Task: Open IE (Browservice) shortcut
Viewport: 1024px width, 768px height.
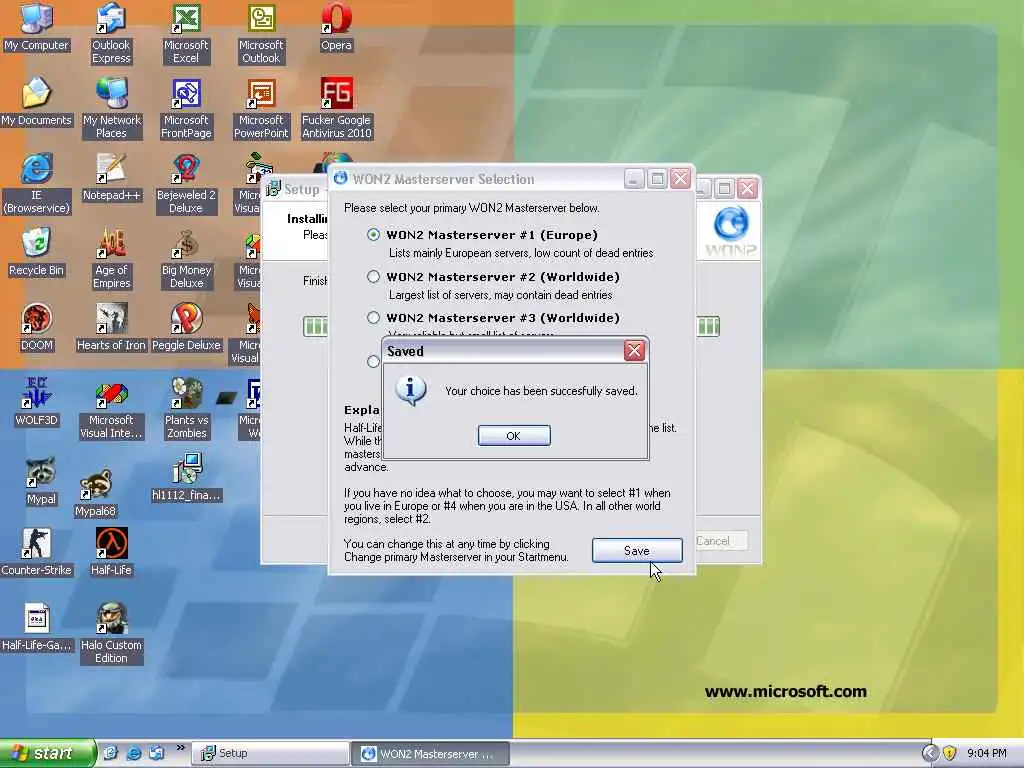Action: coord(36,183)
